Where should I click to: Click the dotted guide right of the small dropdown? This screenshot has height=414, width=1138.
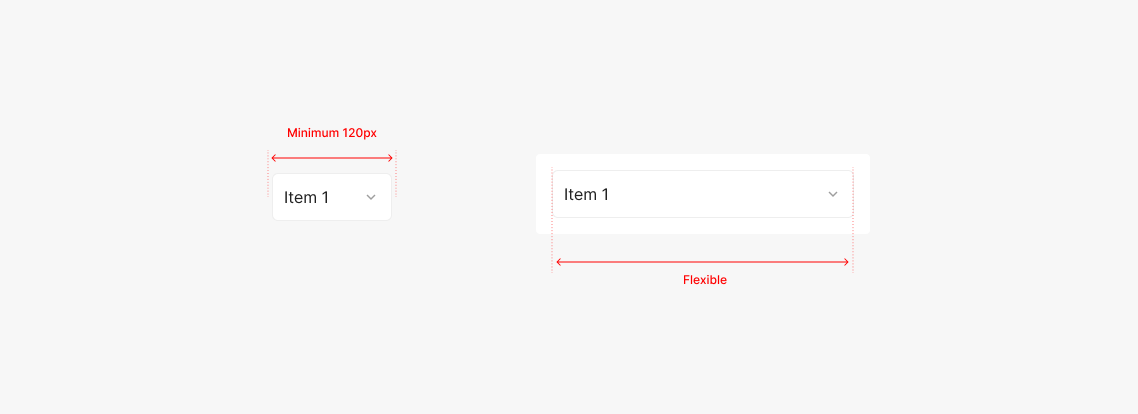396,174
